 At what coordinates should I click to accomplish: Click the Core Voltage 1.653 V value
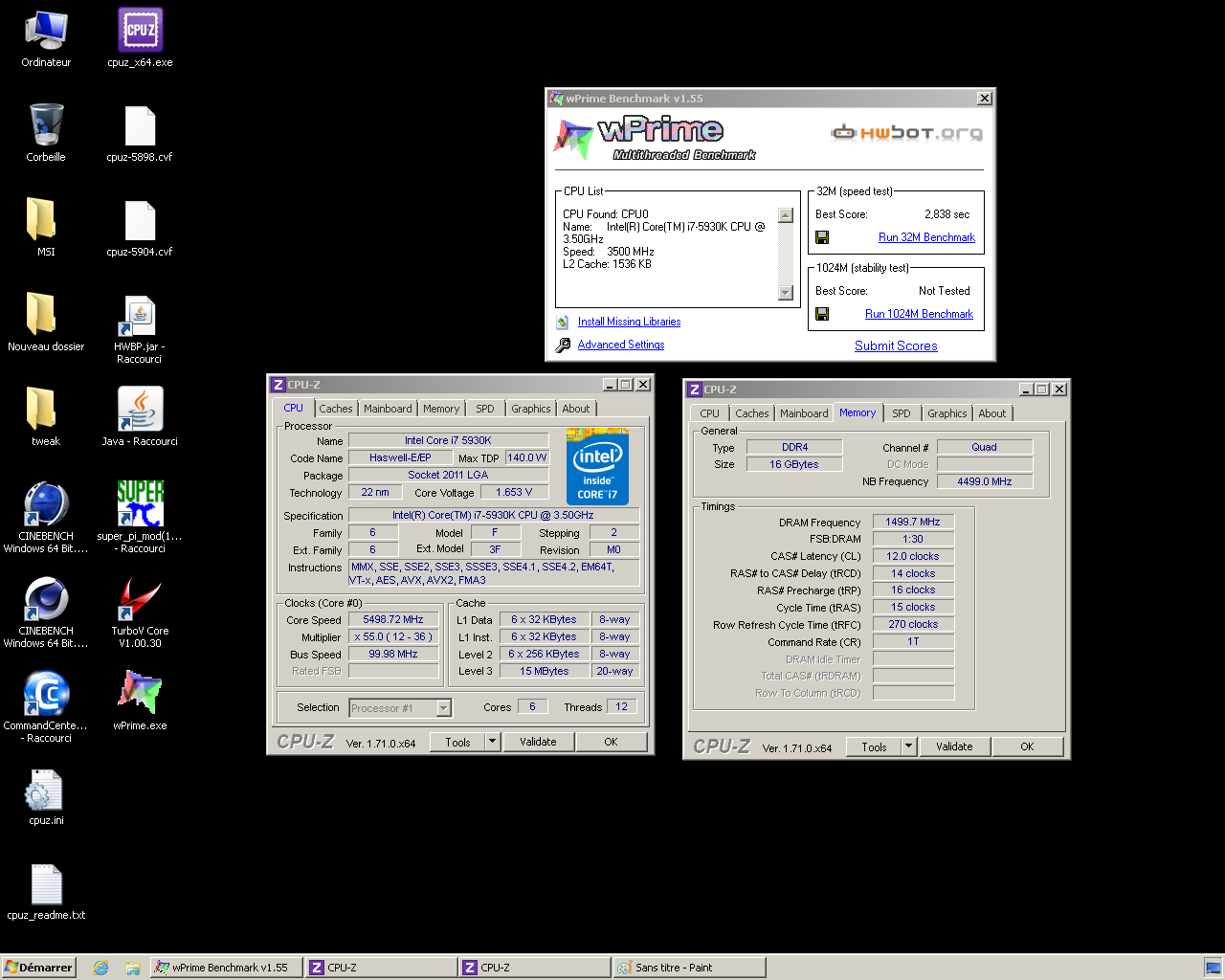tap(514, 492)
